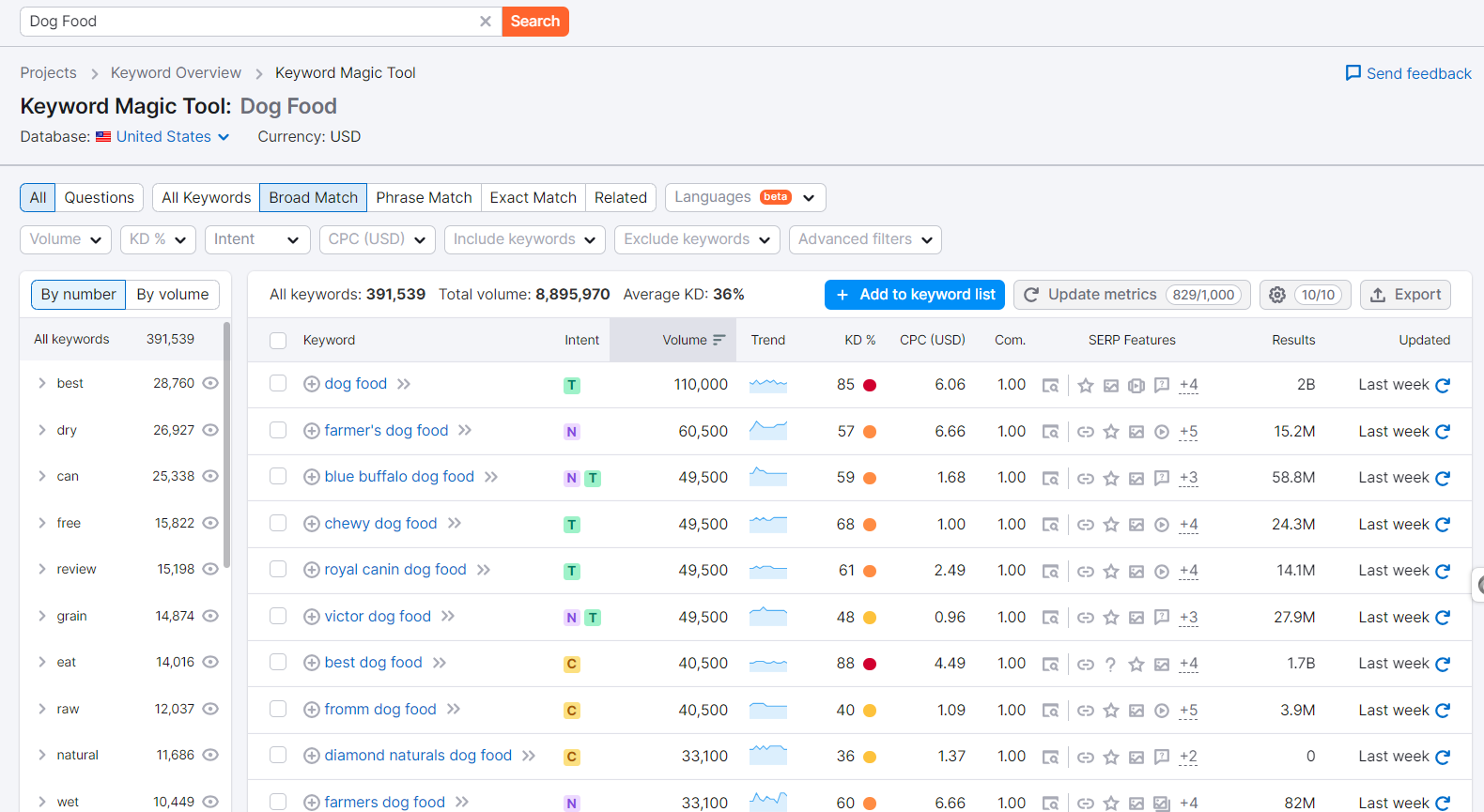Open Advanced filters dropdown
Viewport: 1484px width, 812px height.
click(x=865, y=239)
